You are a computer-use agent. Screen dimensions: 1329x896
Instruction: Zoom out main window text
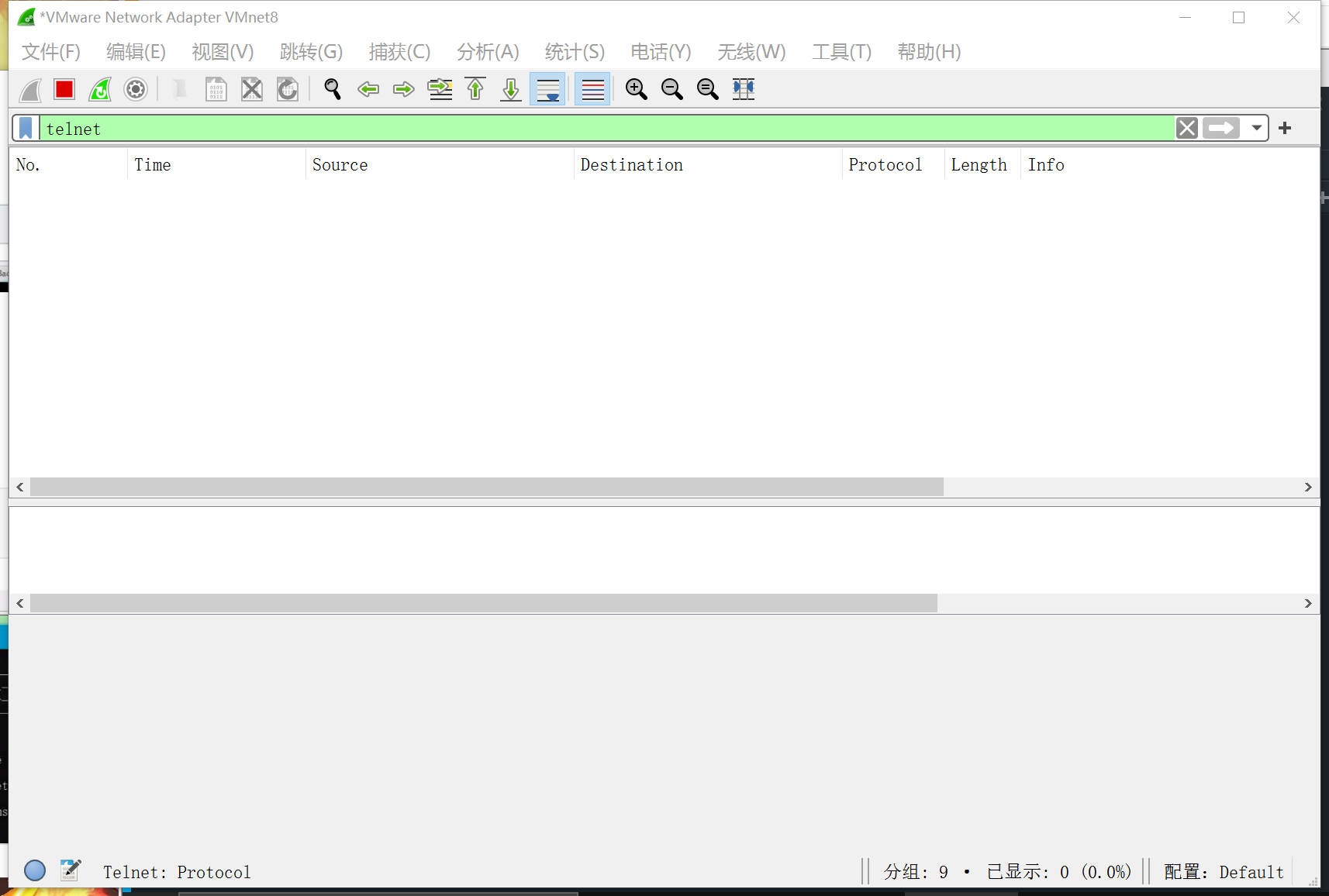(x=672, y=89)
